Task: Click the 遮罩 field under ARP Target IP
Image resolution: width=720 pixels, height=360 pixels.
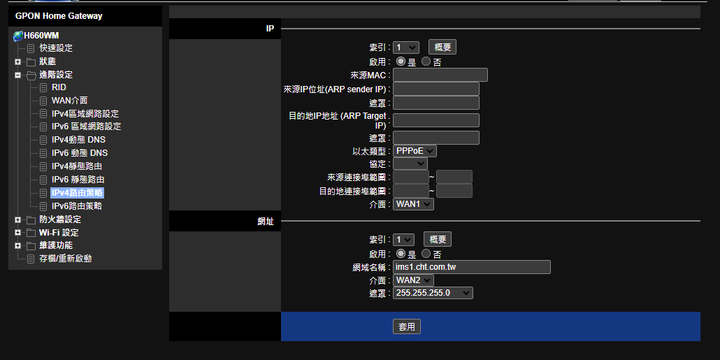Action: tap(436, 138)
